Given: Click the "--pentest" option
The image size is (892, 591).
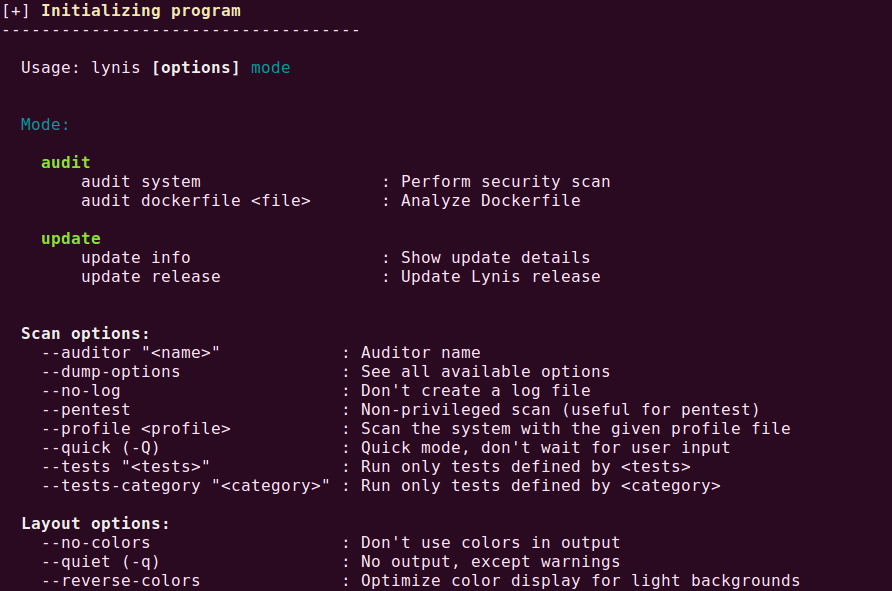Looking at the screenshot, I should click(86, 409).
